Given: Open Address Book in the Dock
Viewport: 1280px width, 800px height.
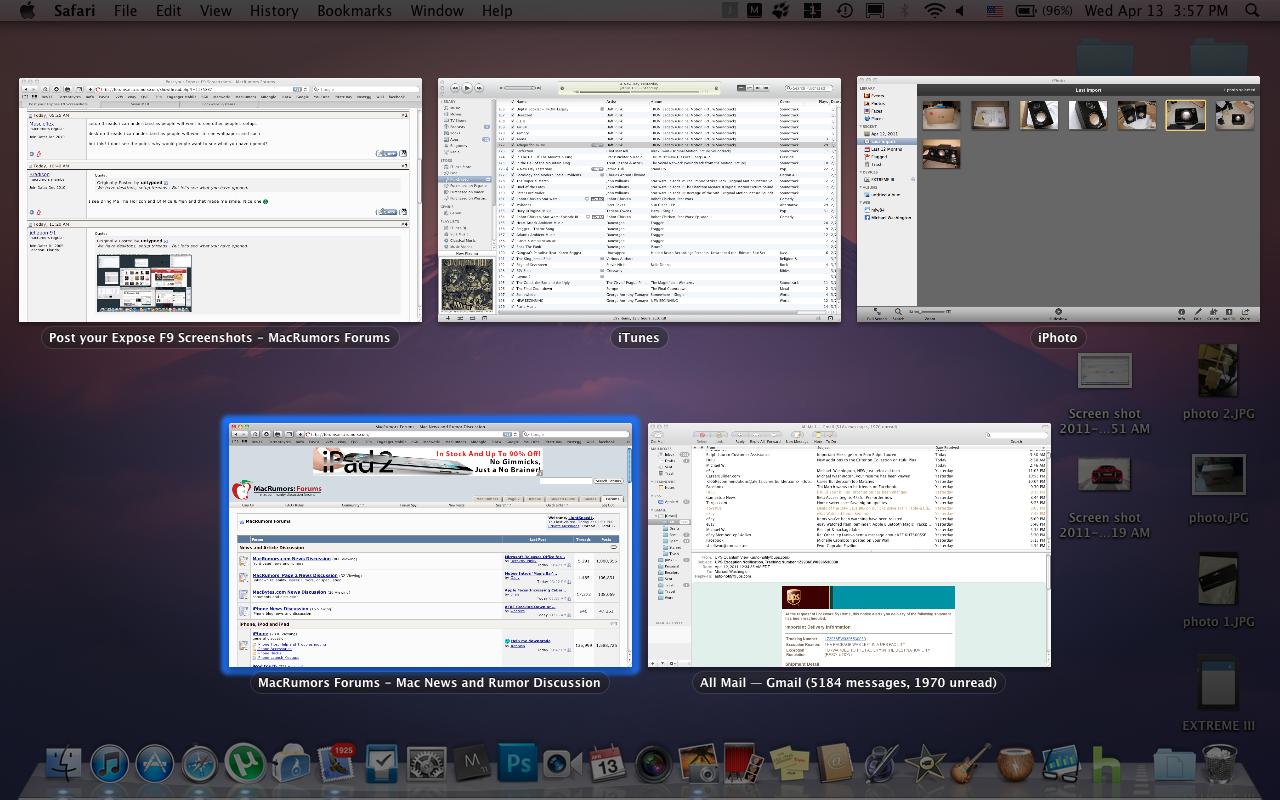Looking at the screenshot, I should 833,764.
